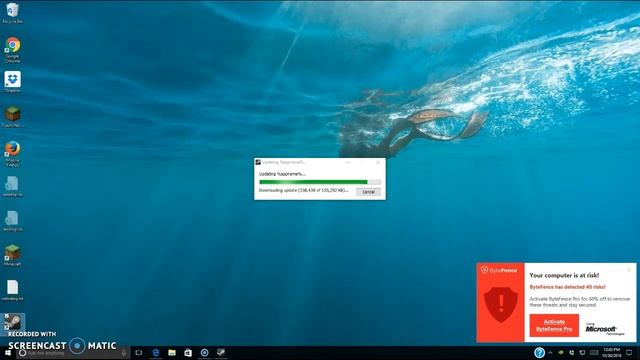Screen dimensions: 640x360
Task: Open the Dropbox desktop shortcut
Action: point(12,82)
